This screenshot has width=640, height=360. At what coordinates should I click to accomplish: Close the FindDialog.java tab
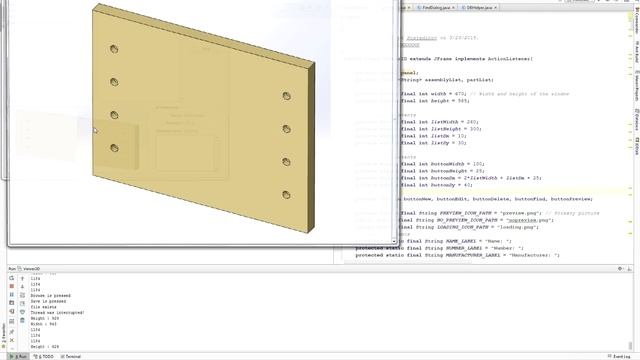(x=453, y=8)
